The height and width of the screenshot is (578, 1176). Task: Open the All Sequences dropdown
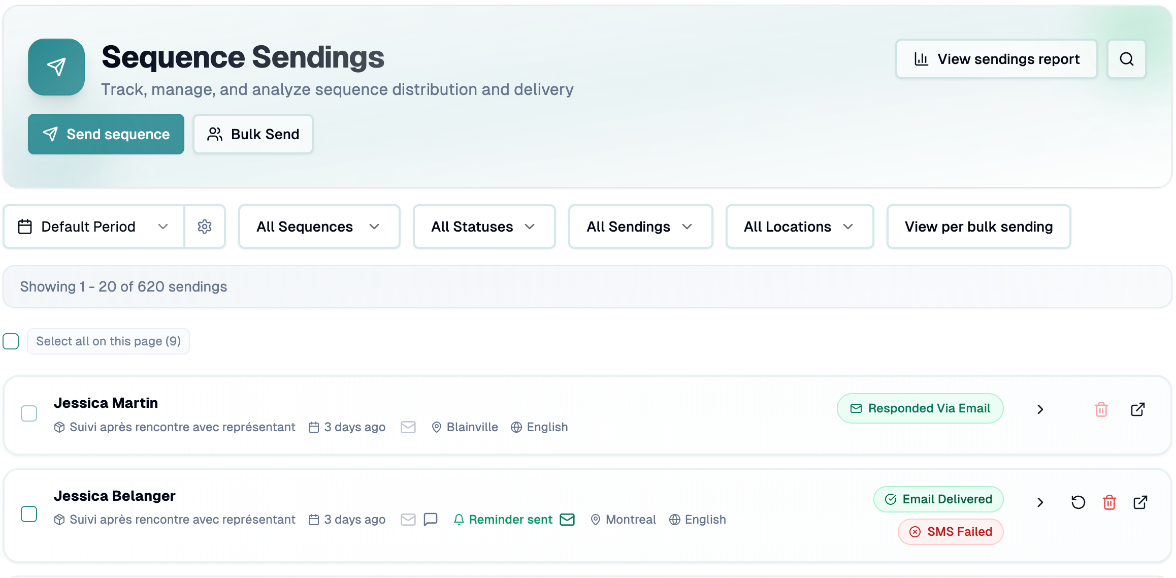coord(320,226)
